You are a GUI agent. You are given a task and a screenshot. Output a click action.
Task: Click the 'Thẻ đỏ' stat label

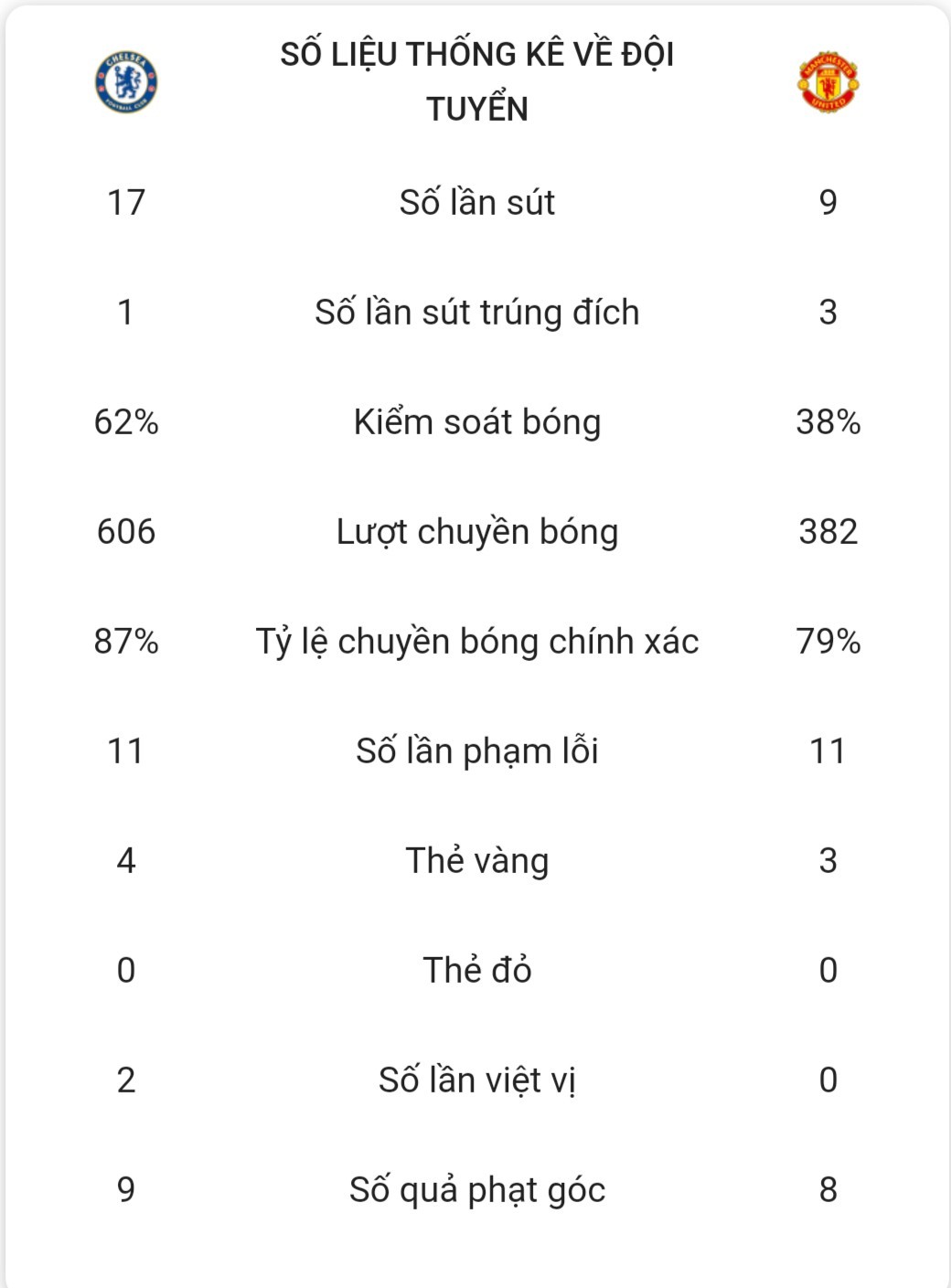[477, 970]
